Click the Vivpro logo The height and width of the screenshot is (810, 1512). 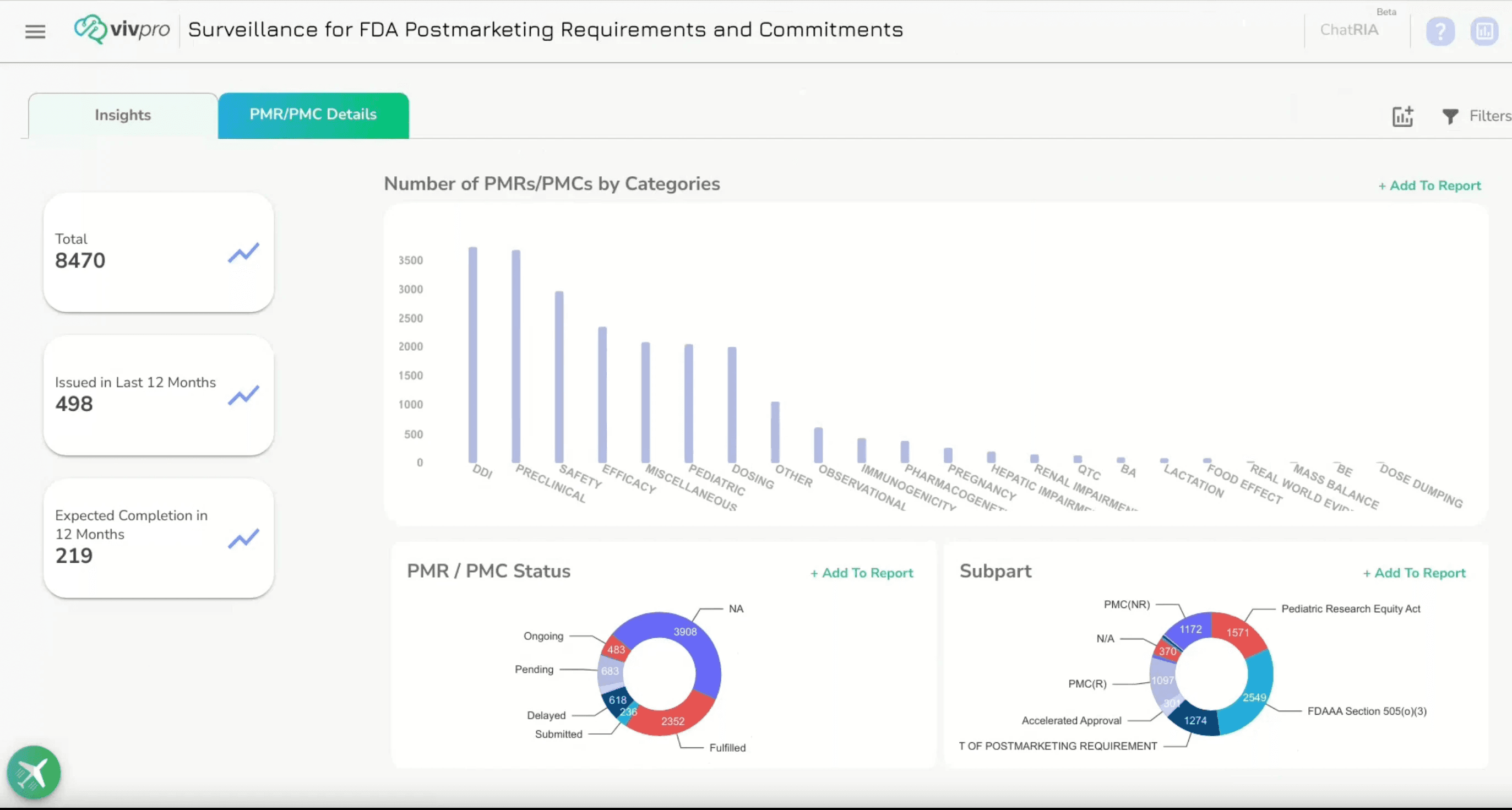(x=122, y=29)
